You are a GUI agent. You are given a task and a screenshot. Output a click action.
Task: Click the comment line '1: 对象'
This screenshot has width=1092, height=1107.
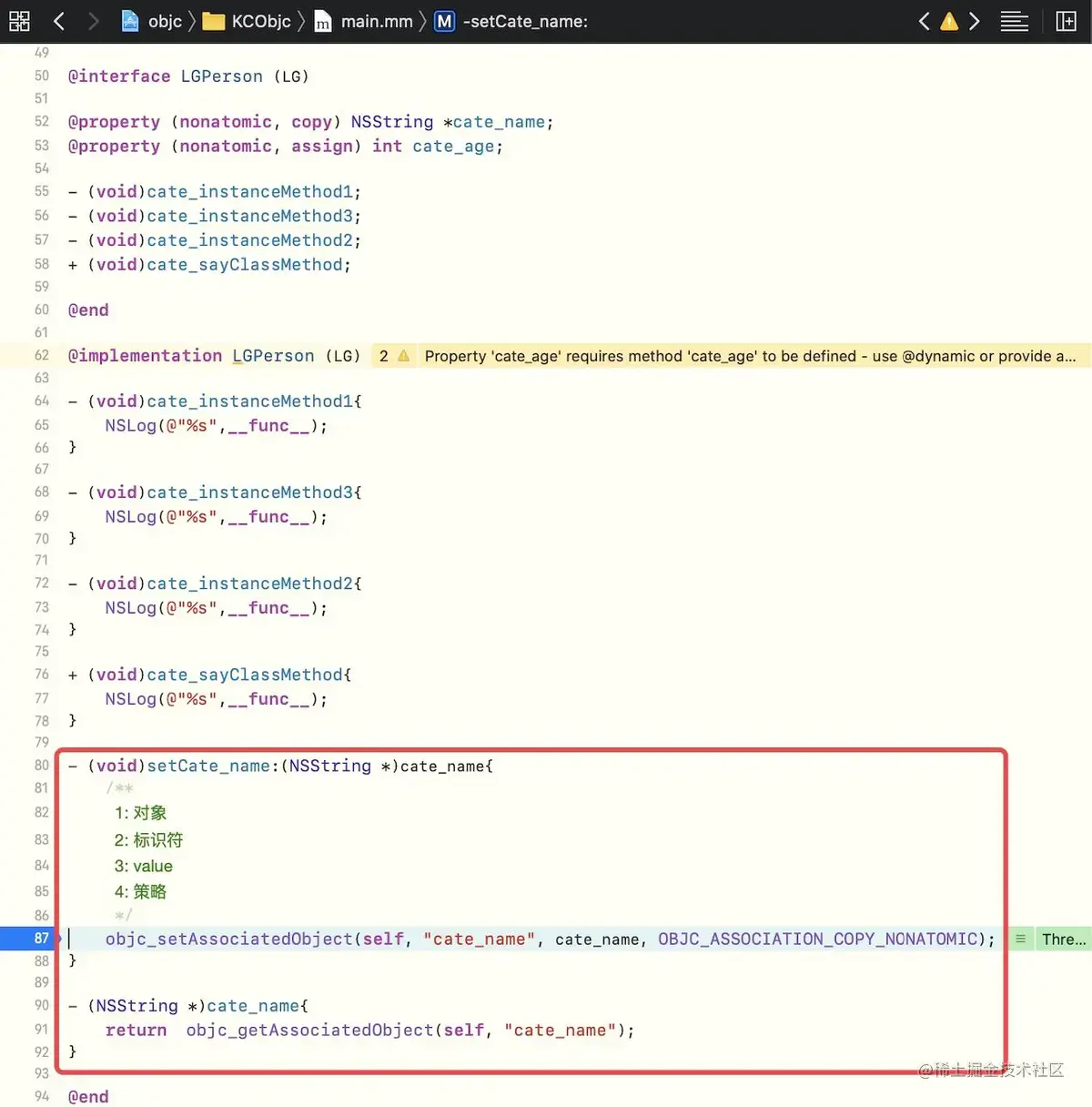(x=140, y=813)
